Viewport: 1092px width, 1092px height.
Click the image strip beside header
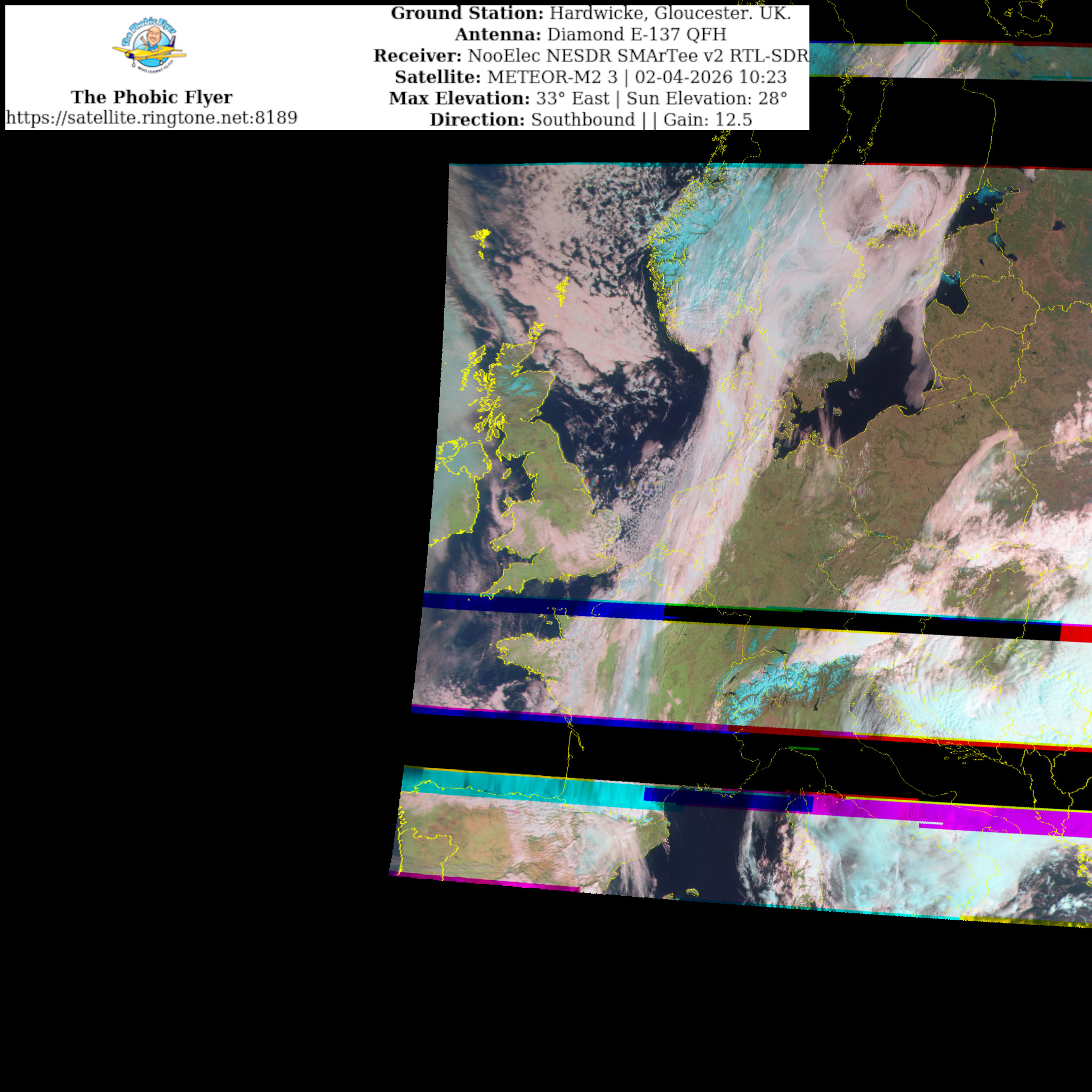click(x=950, y=60)
